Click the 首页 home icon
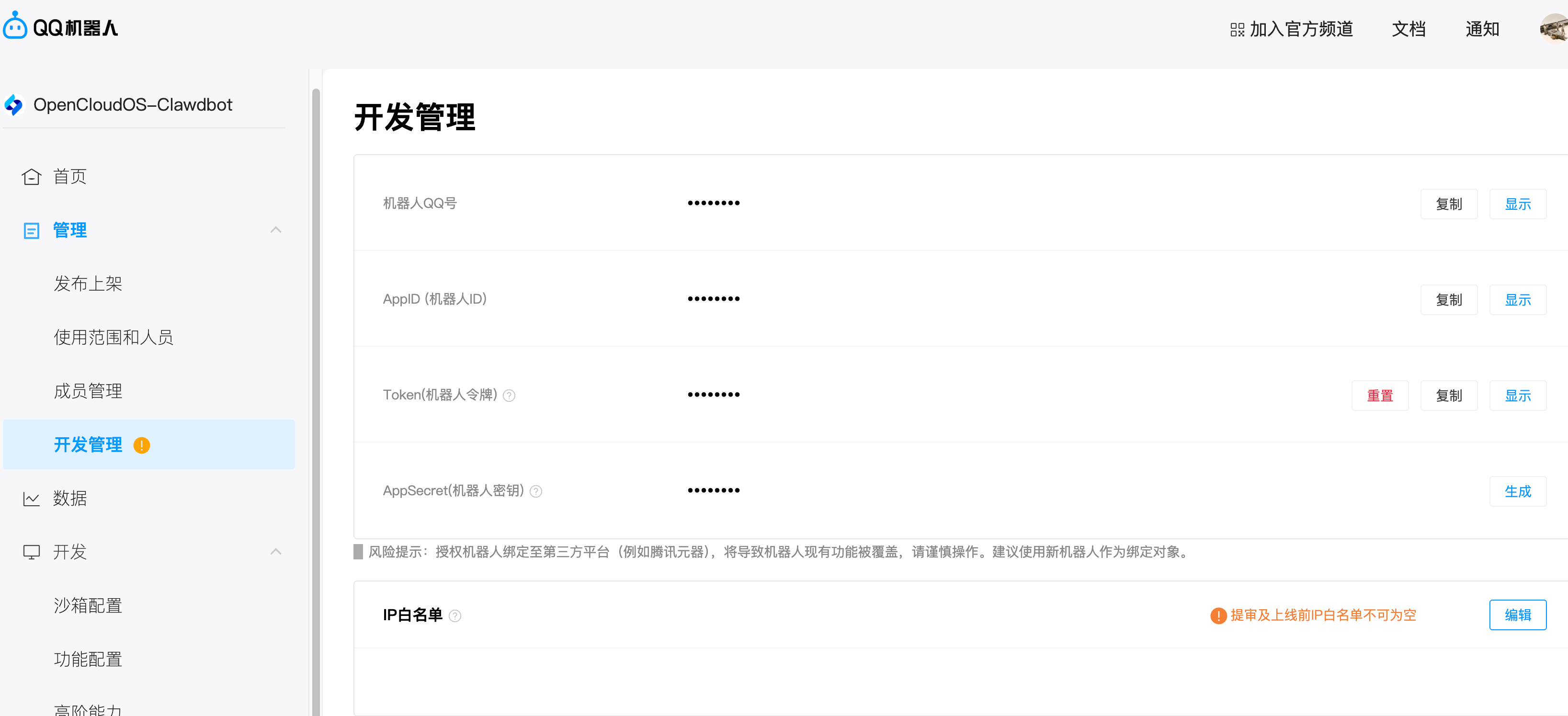This screenshot has height=716, width=1568. click(31, 177)
